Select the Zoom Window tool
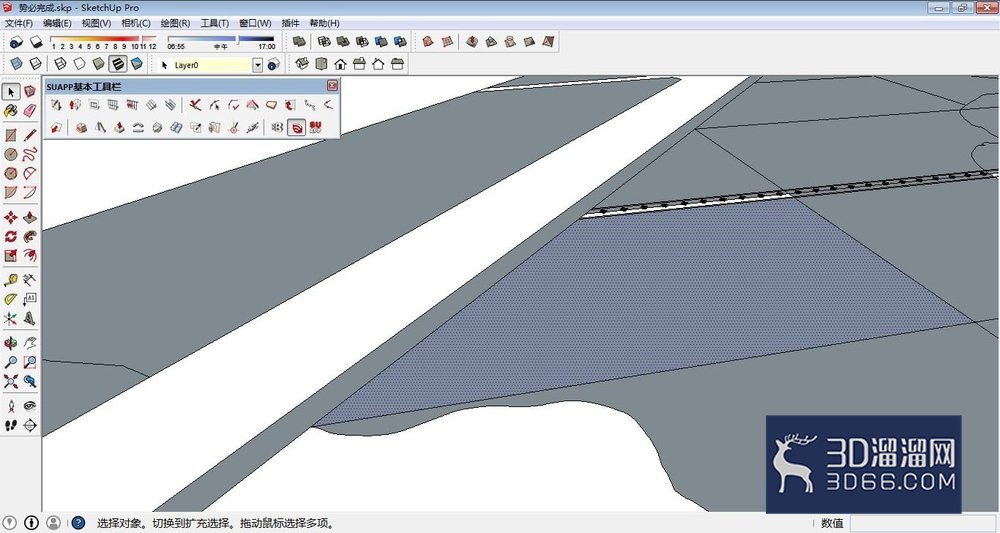Screen dimensions: 1000x533 pos(30,362)
